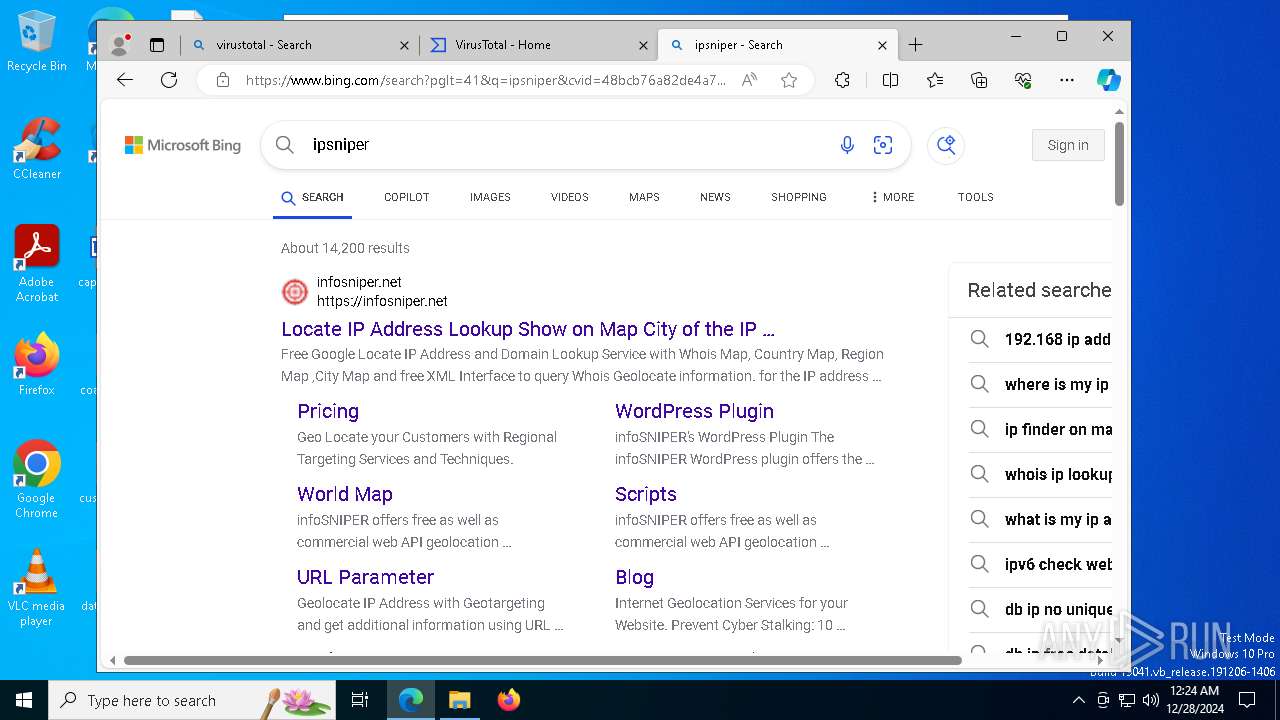The image size is (1280, 720).
Task: Click the browser address bar URL
Action: tap(486, 80)
